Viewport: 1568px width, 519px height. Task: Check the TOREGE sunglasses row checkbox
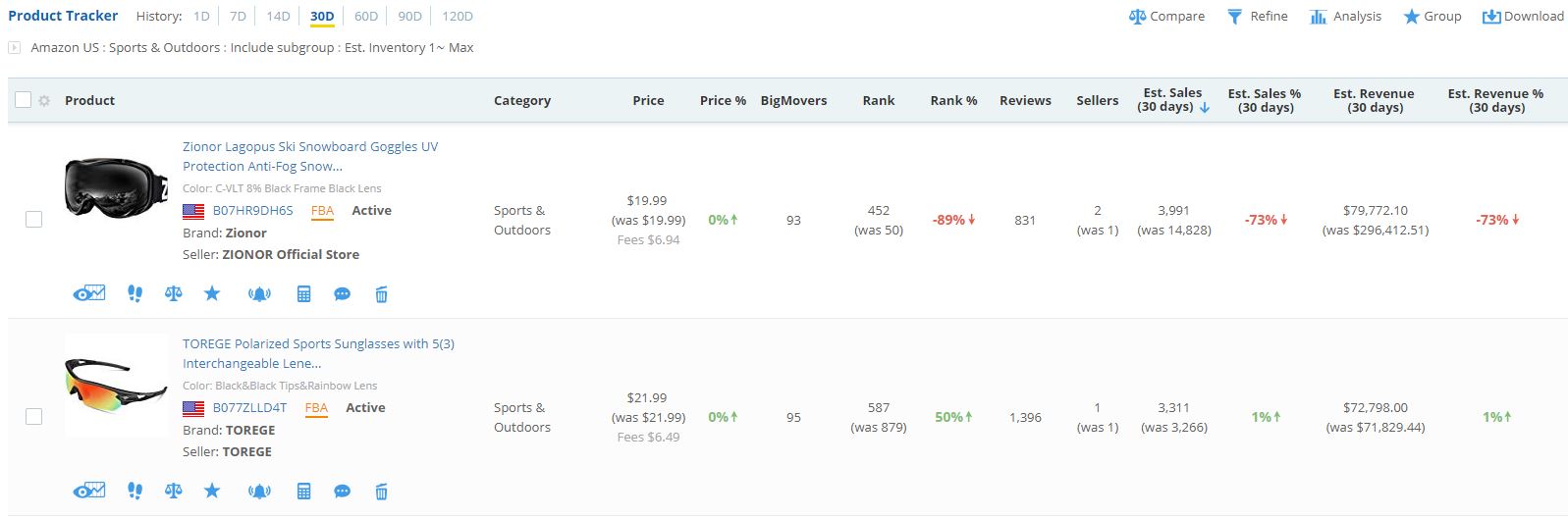(x=33, y=416)
